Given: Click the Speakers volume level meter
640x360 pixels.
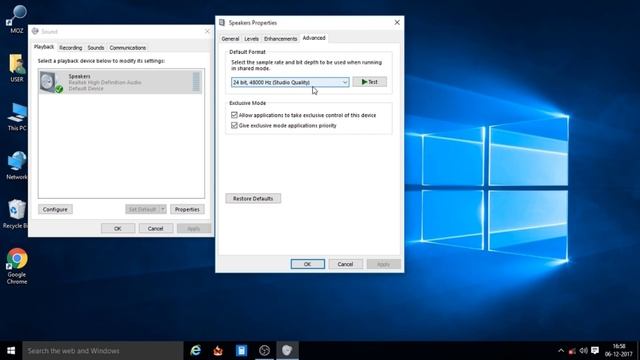Looking at the screenshot, I should 196,82.
